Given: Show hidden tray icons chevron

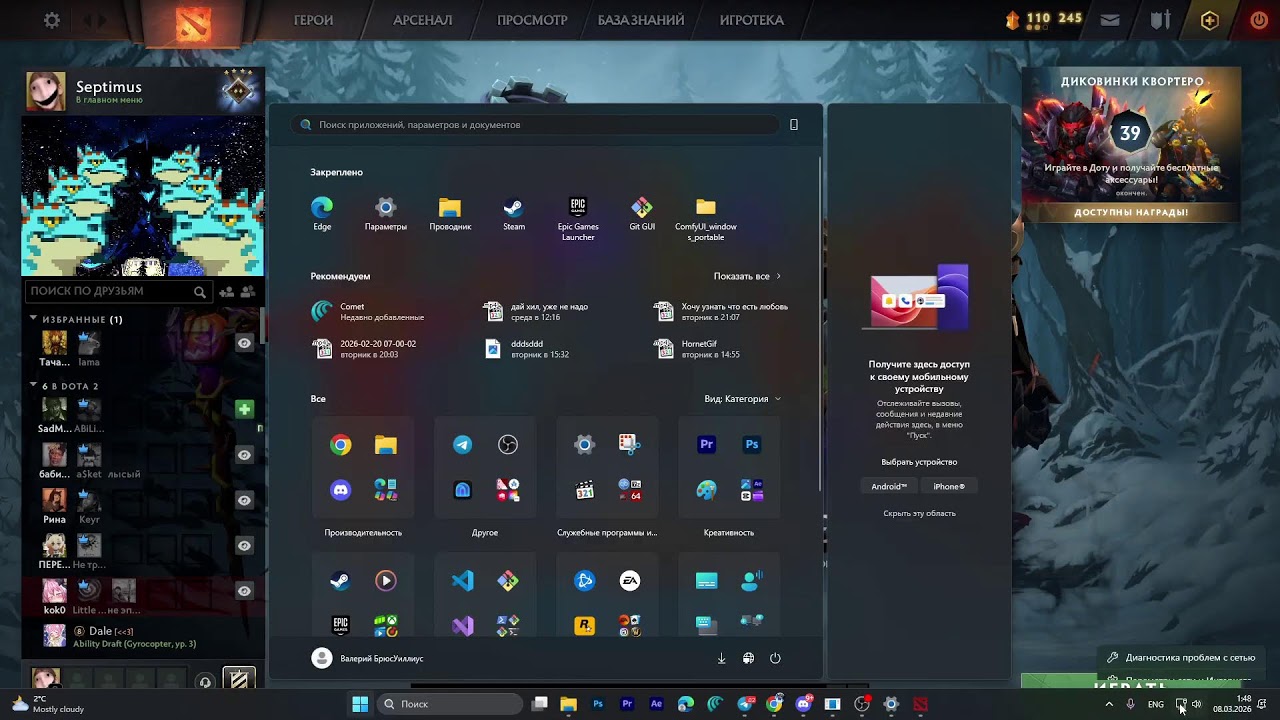Looking at the screenshot, I should tap(1109, 704).
